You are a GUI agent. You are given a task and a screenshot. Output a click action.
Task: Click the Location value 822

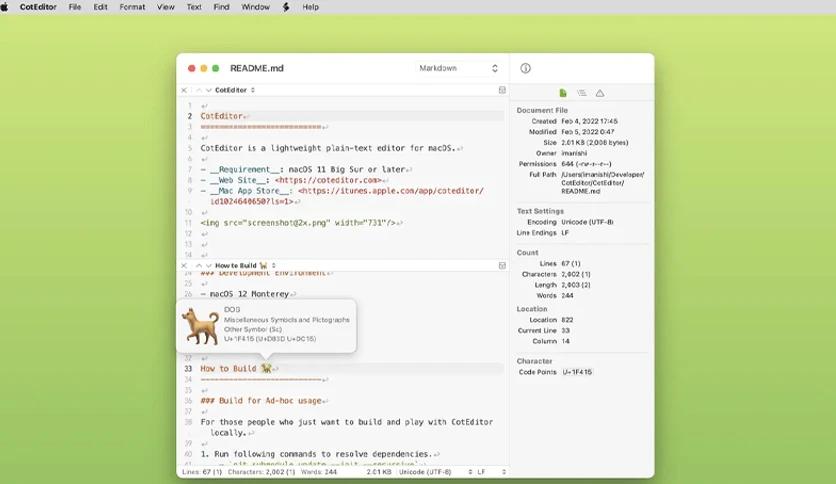coord(567,320)
